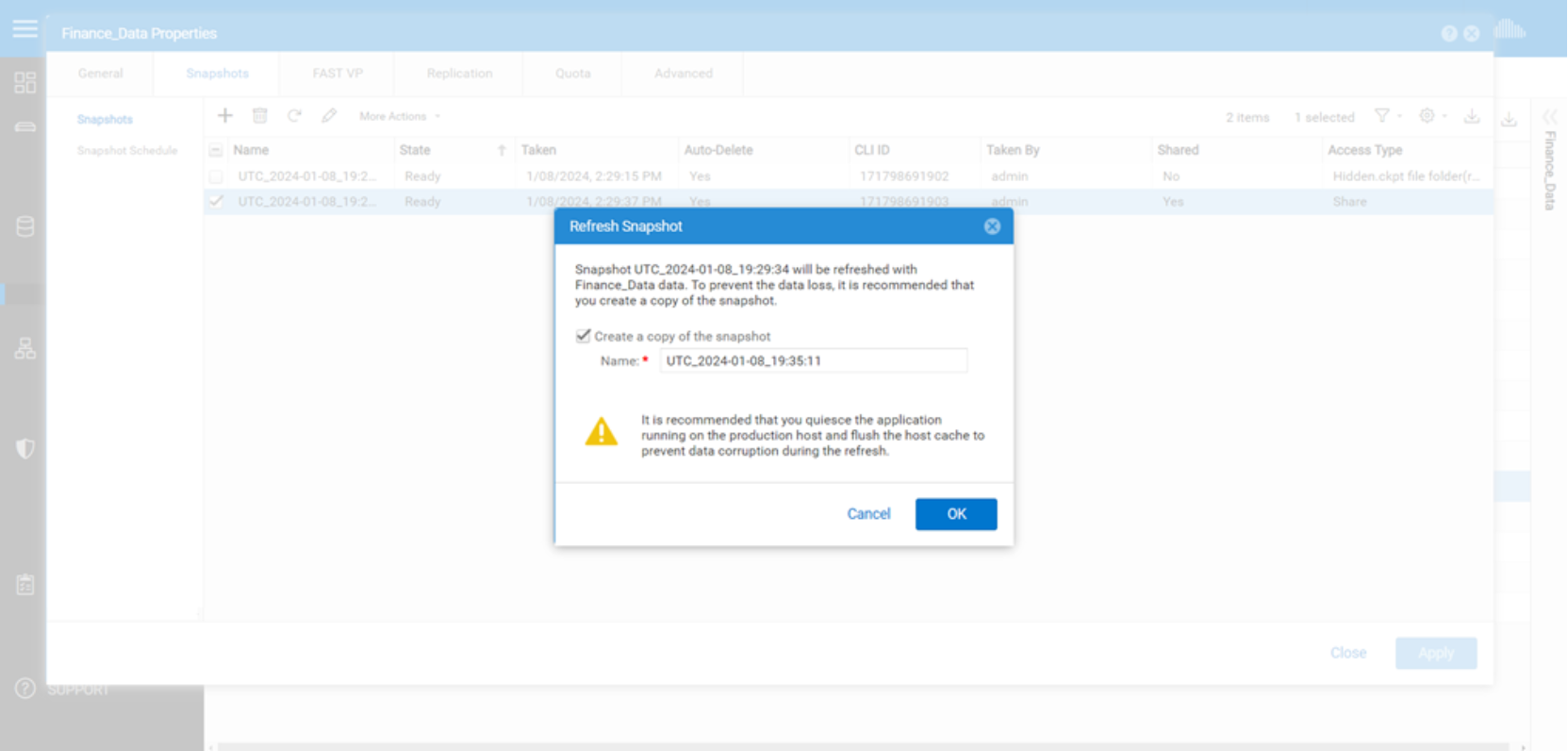The width and height of the screenshot is (1568, 751).
Task: Open the System icon in the sidebar
Action: [25, 126]
